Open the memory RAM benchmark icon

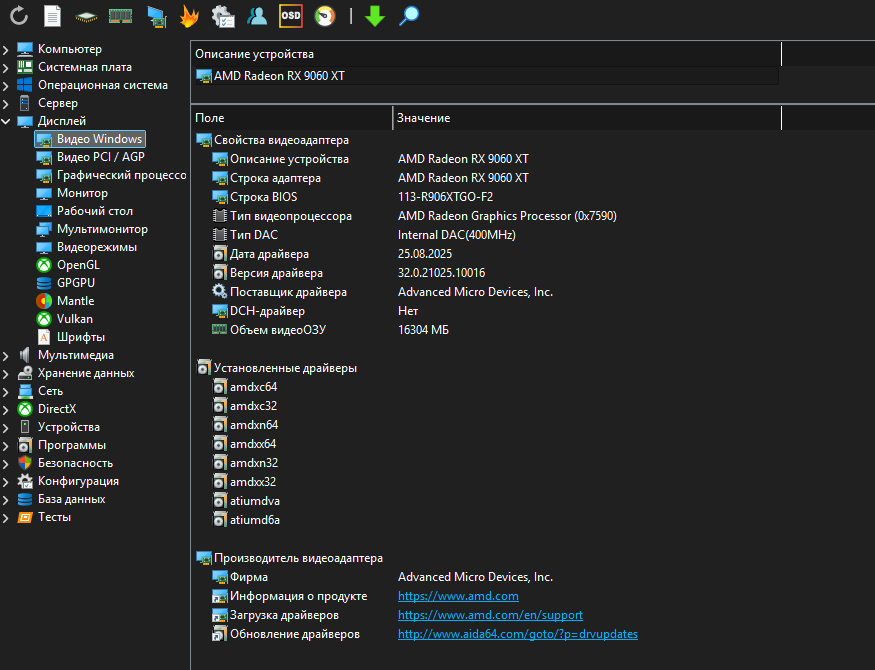(121, 16)
